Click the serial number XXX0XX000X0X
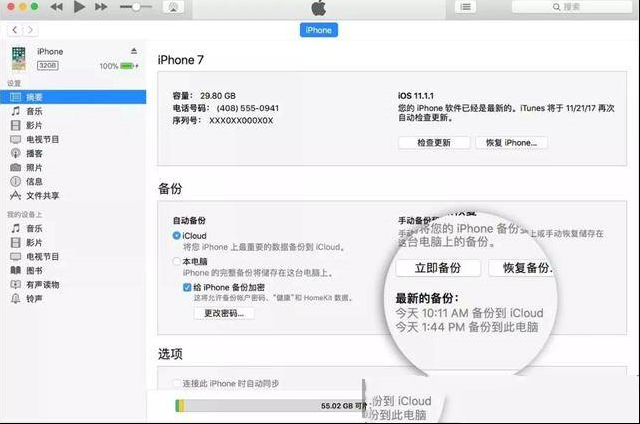 pos(241,120)
